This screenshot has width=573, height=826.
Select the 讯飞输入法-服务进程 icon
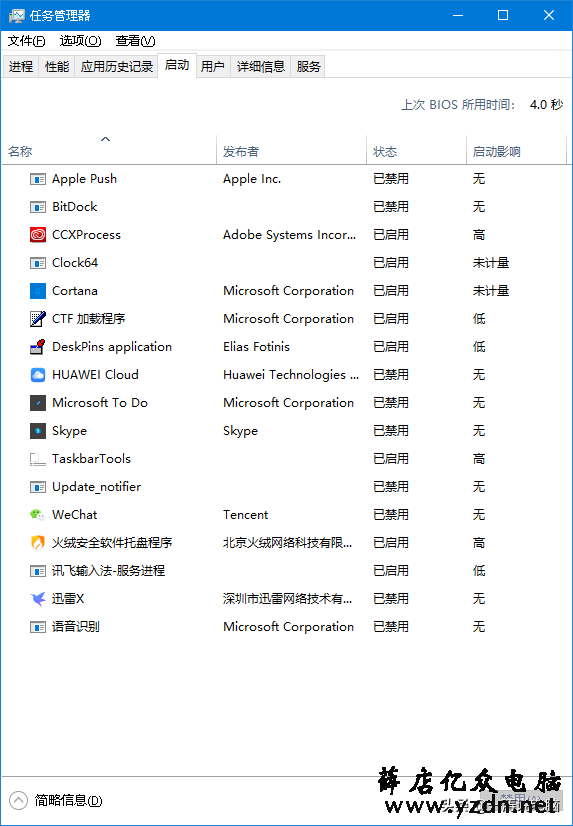click(37, 571)
